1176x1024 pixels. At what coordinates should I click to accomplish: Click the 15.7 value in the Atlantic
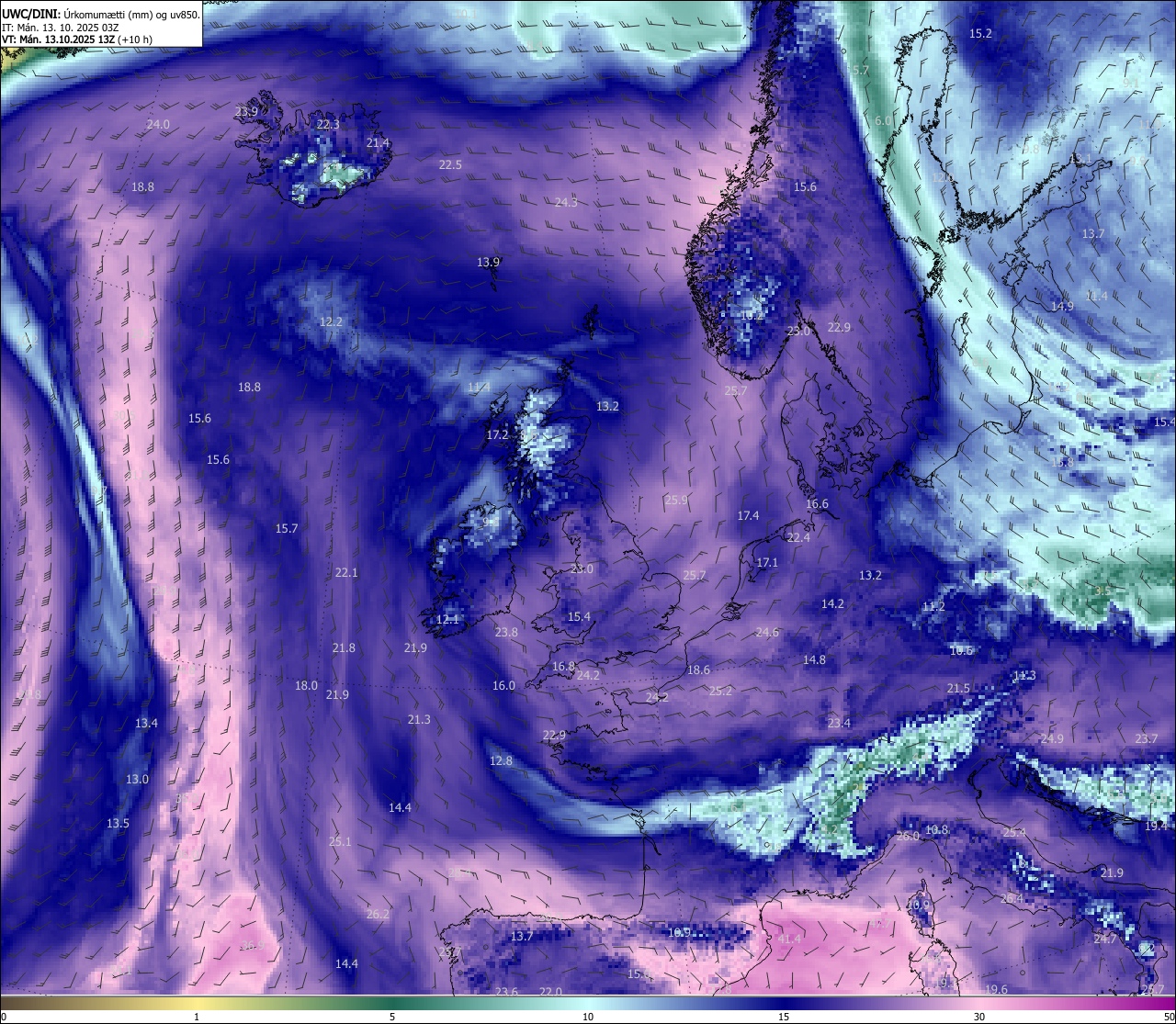pyautogui.click(x=287, y=528)
